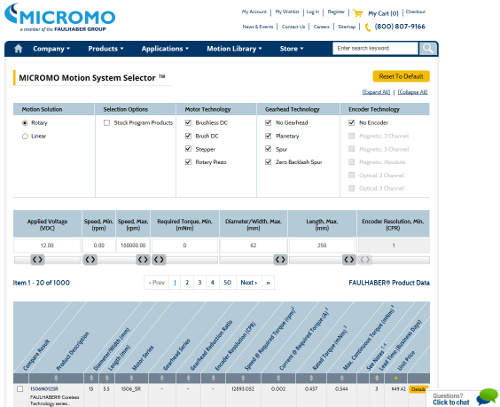Sort by Length column arrows
The image size is (500, 407).
coord(107,378)
